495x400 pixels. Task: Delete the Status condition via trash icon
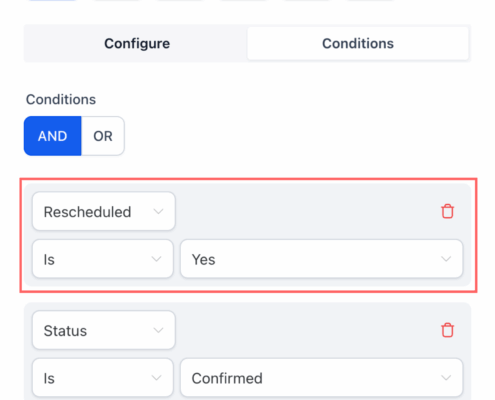(447, 330)
